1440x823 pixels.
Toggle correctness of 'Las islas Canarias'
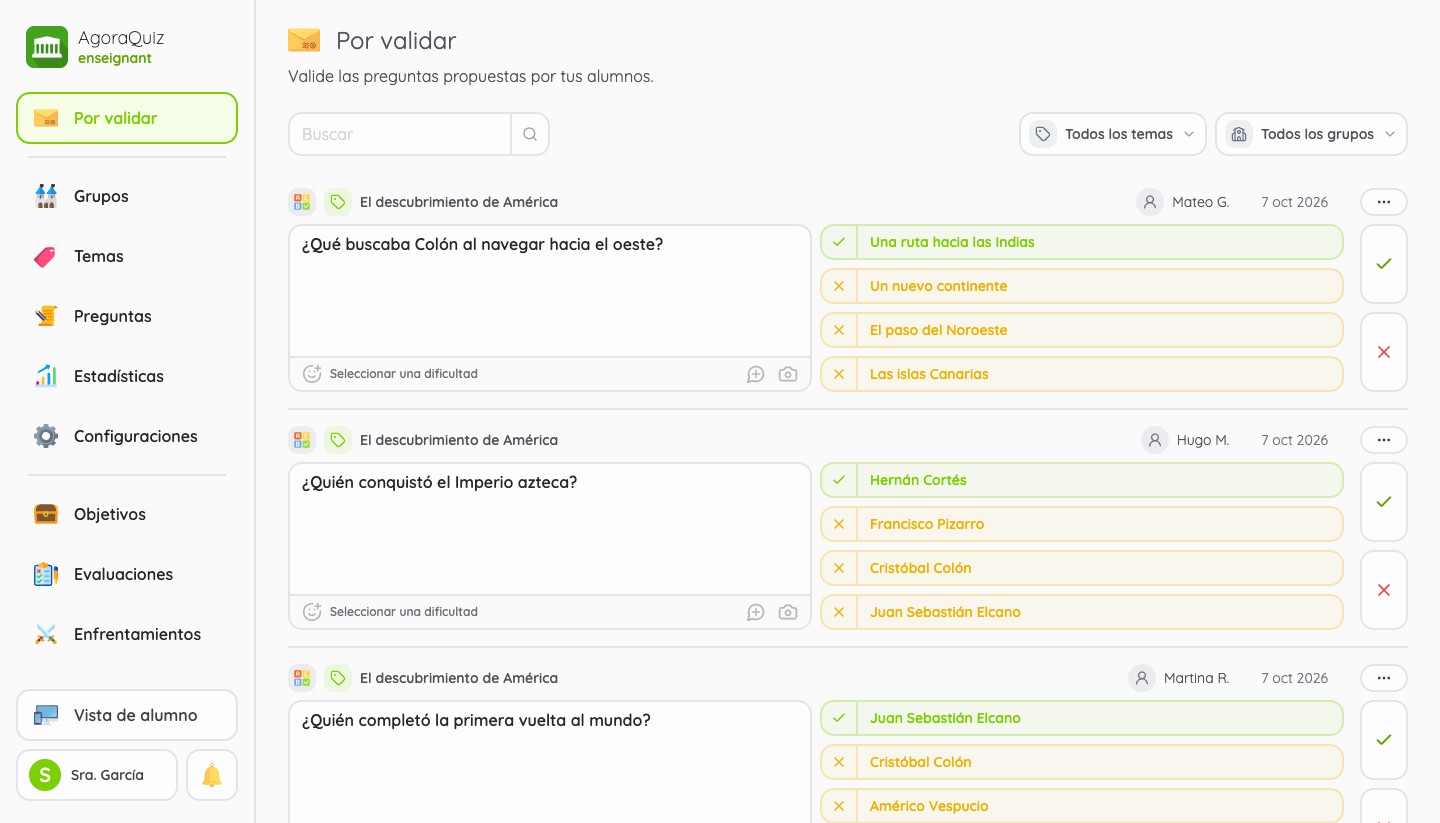point(839,374)
